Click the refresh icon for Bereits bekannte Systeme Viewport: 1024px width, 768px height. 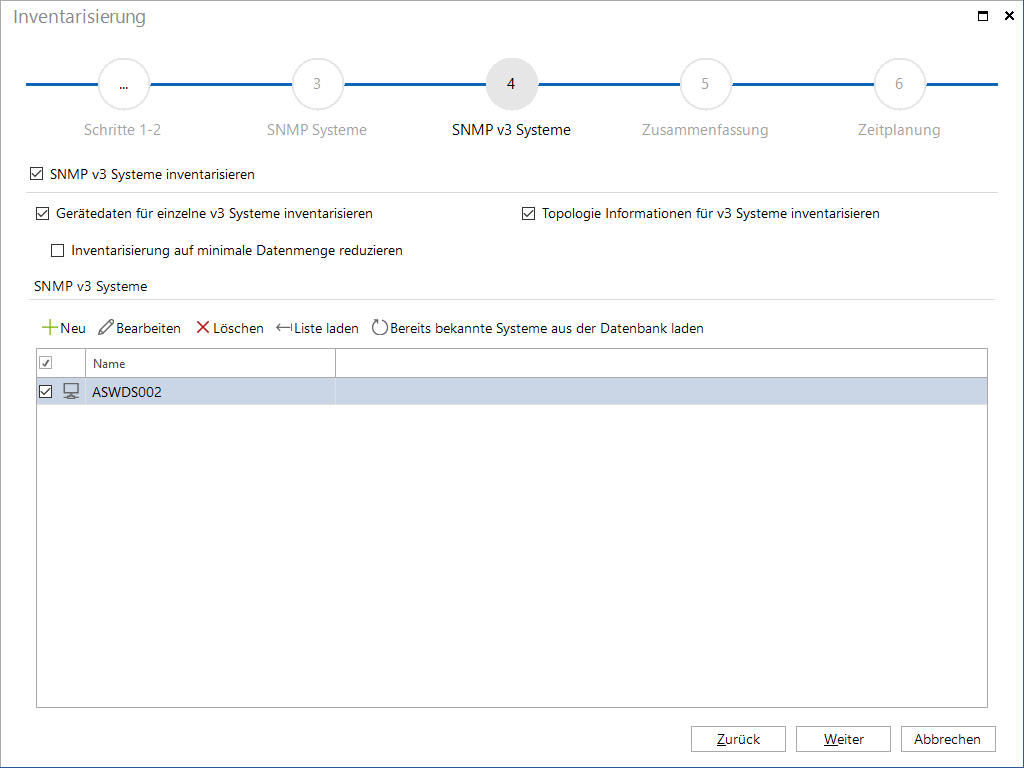[x=379, y=327]
